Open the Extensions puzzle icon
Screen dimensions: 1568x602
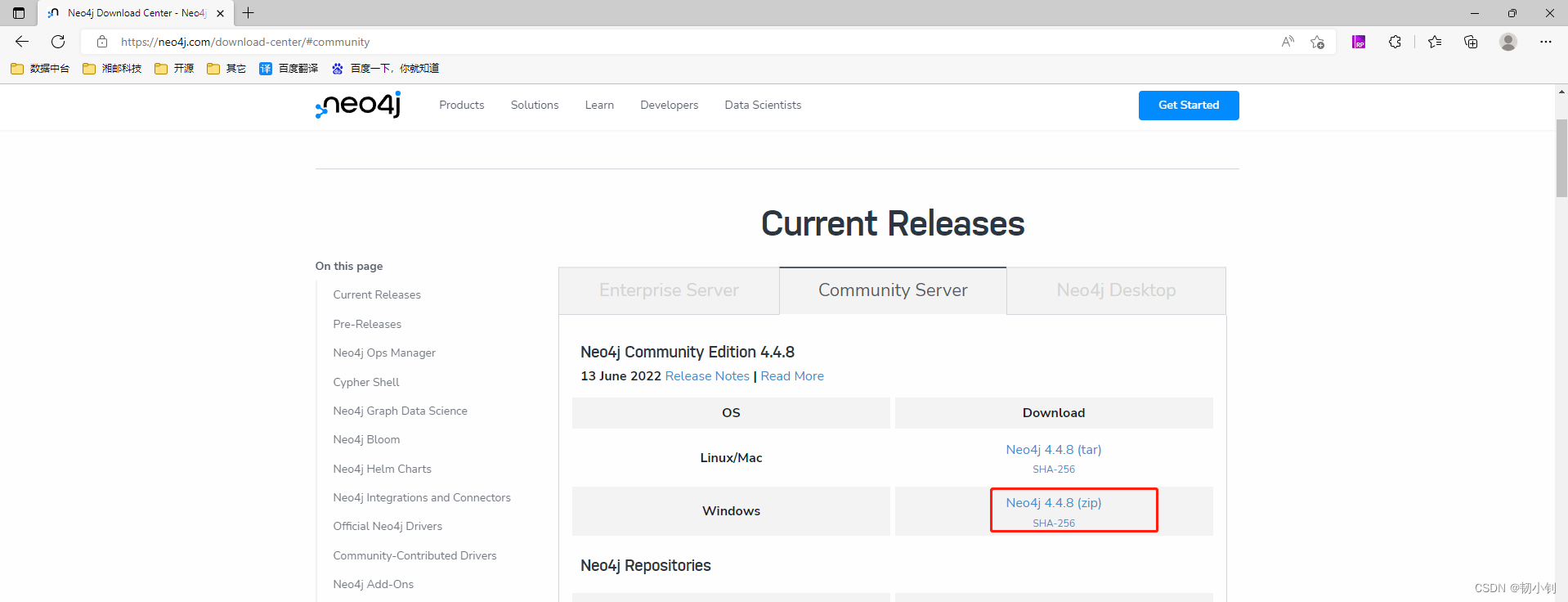1395,42
